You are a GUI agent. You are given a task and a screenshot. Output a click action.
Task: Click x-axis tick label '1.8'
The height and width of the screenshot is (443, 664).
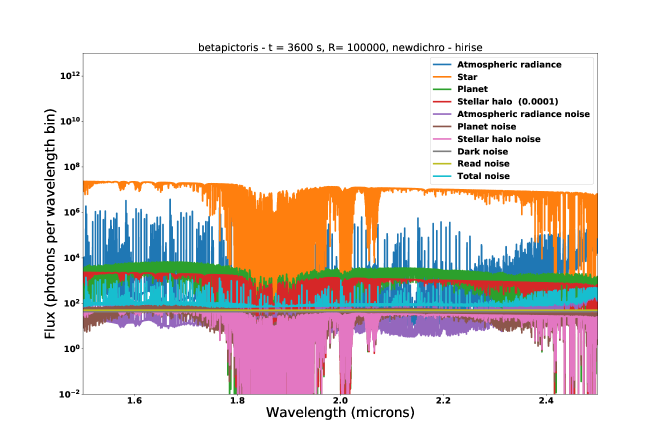(x=237, y=401)
